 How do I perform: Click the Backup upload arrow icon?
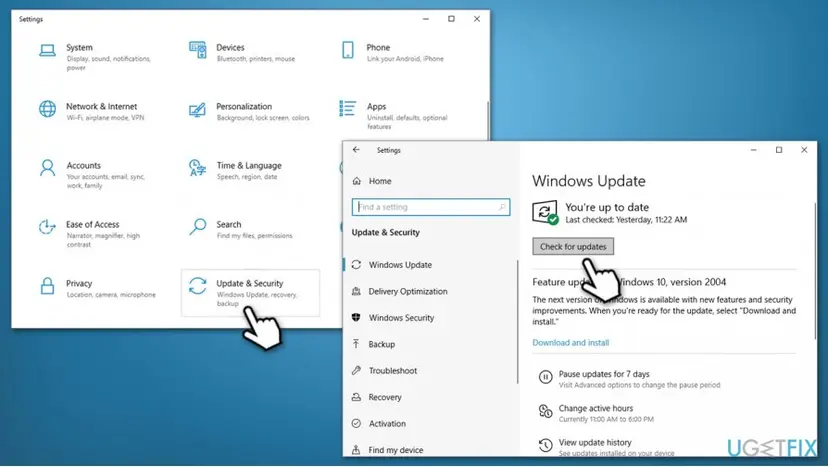[x=356, y=344]
